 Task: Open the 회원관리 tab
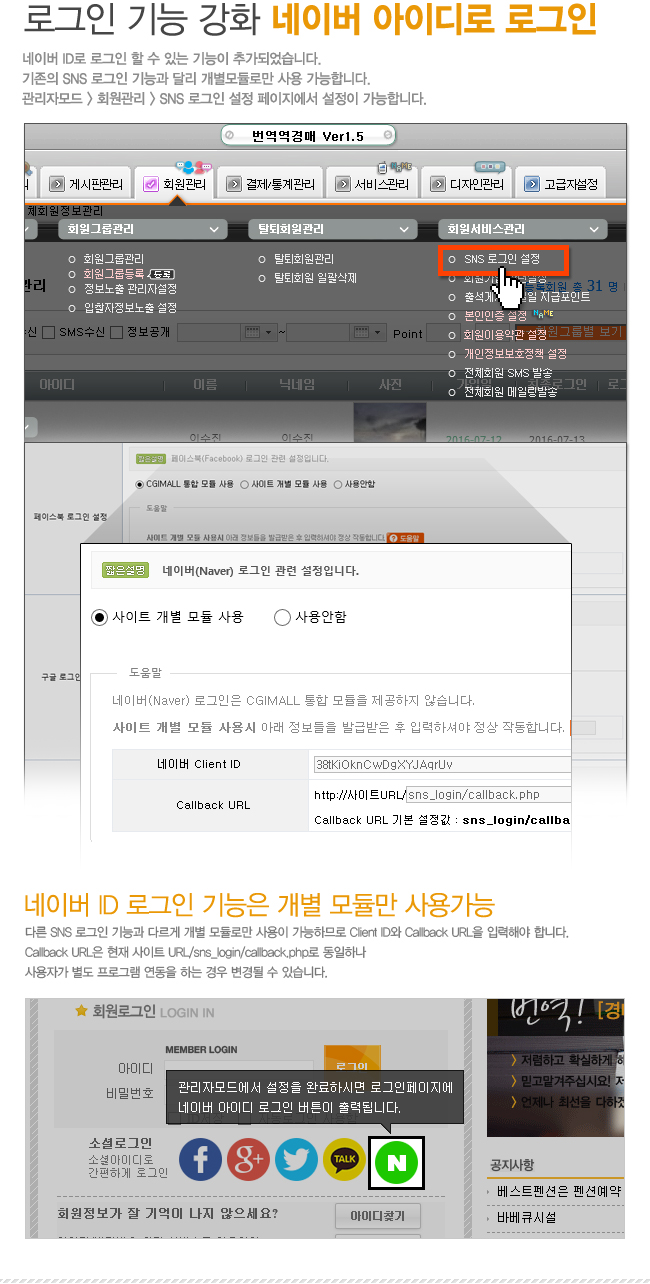(175, 184)
